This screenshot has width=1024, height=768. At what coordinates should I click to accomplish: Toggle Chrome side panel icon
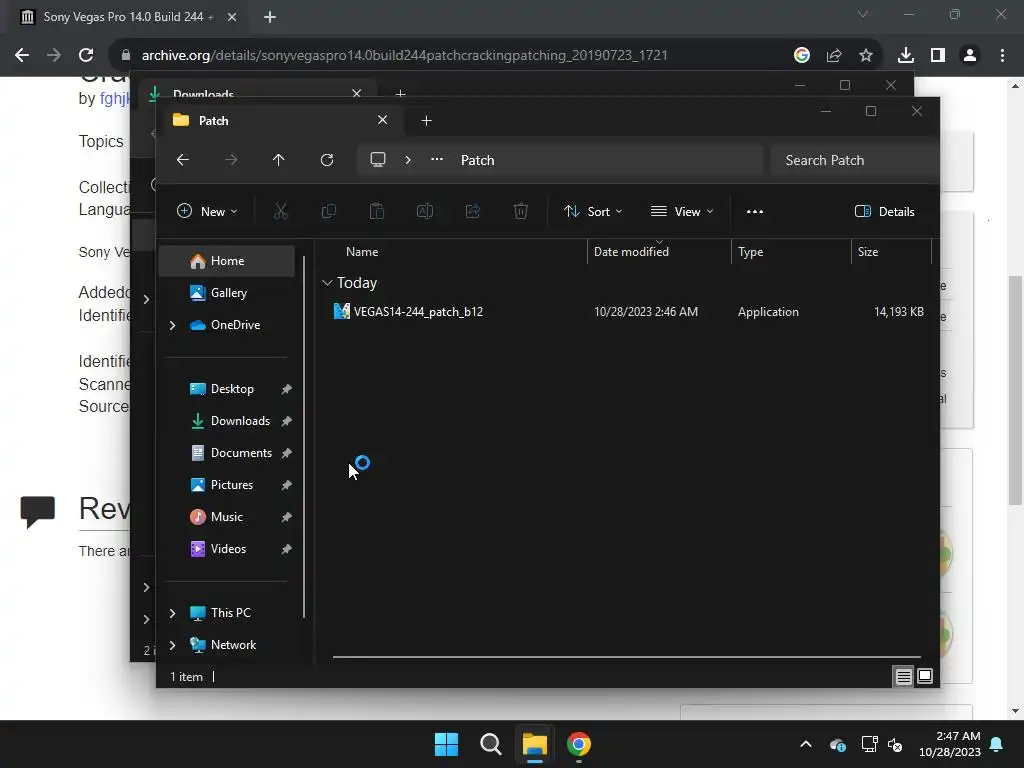click(x=938, y=56)
